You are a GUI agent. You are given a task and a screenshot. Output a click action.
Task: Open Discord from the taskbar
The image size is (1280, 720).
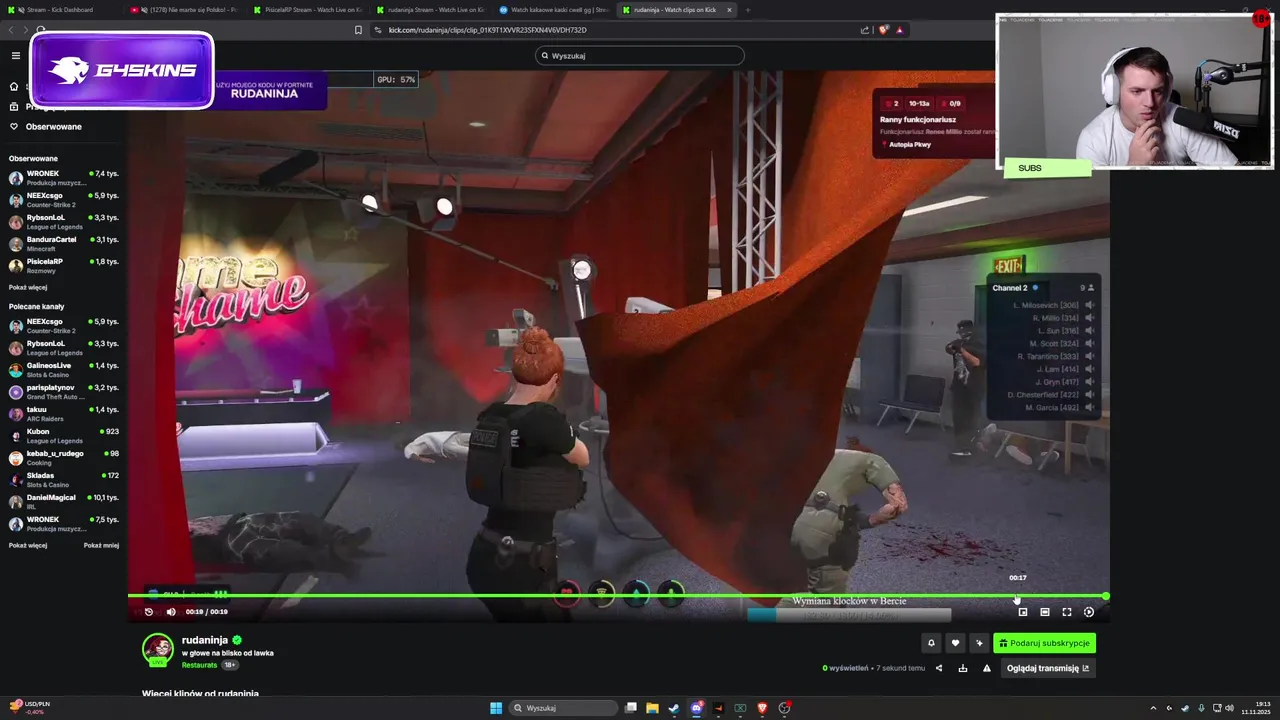point(697,708)
